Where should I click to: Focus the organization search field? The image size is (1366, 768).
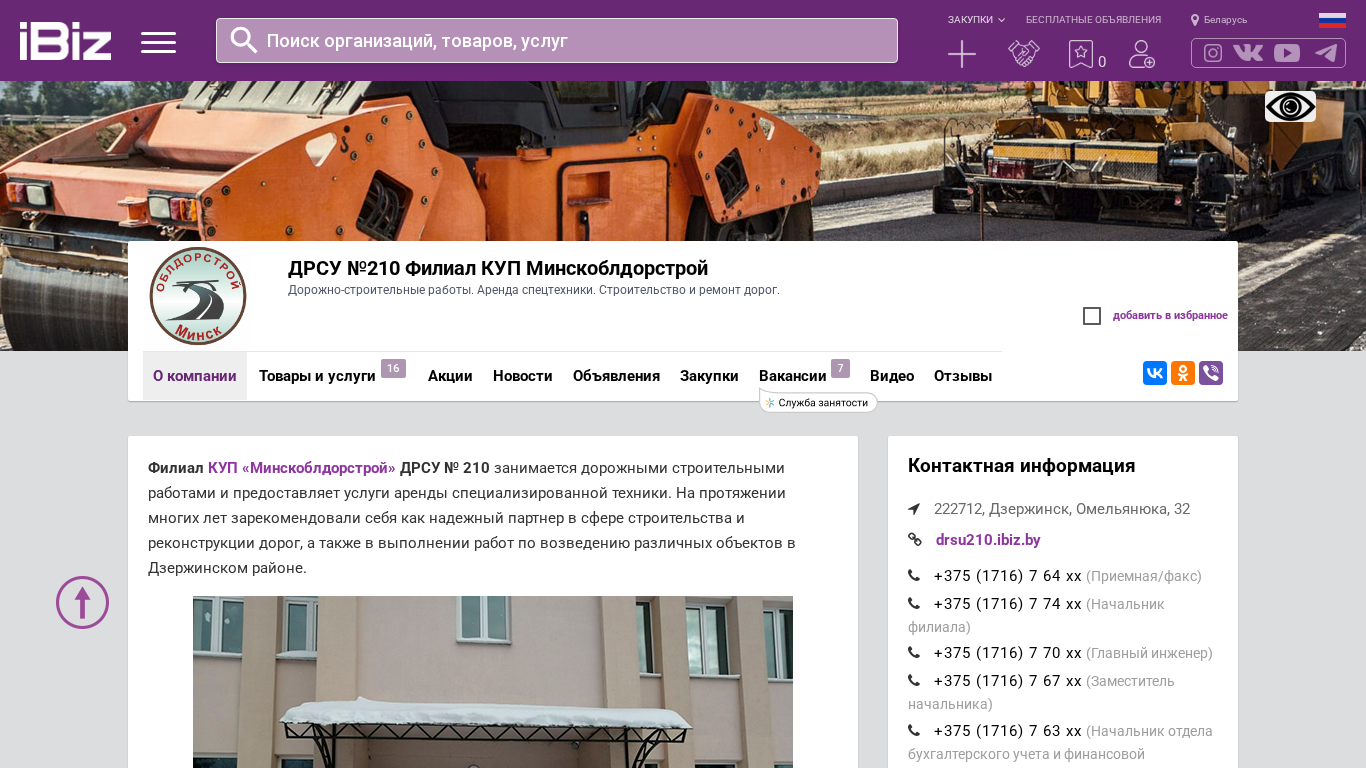557,41
